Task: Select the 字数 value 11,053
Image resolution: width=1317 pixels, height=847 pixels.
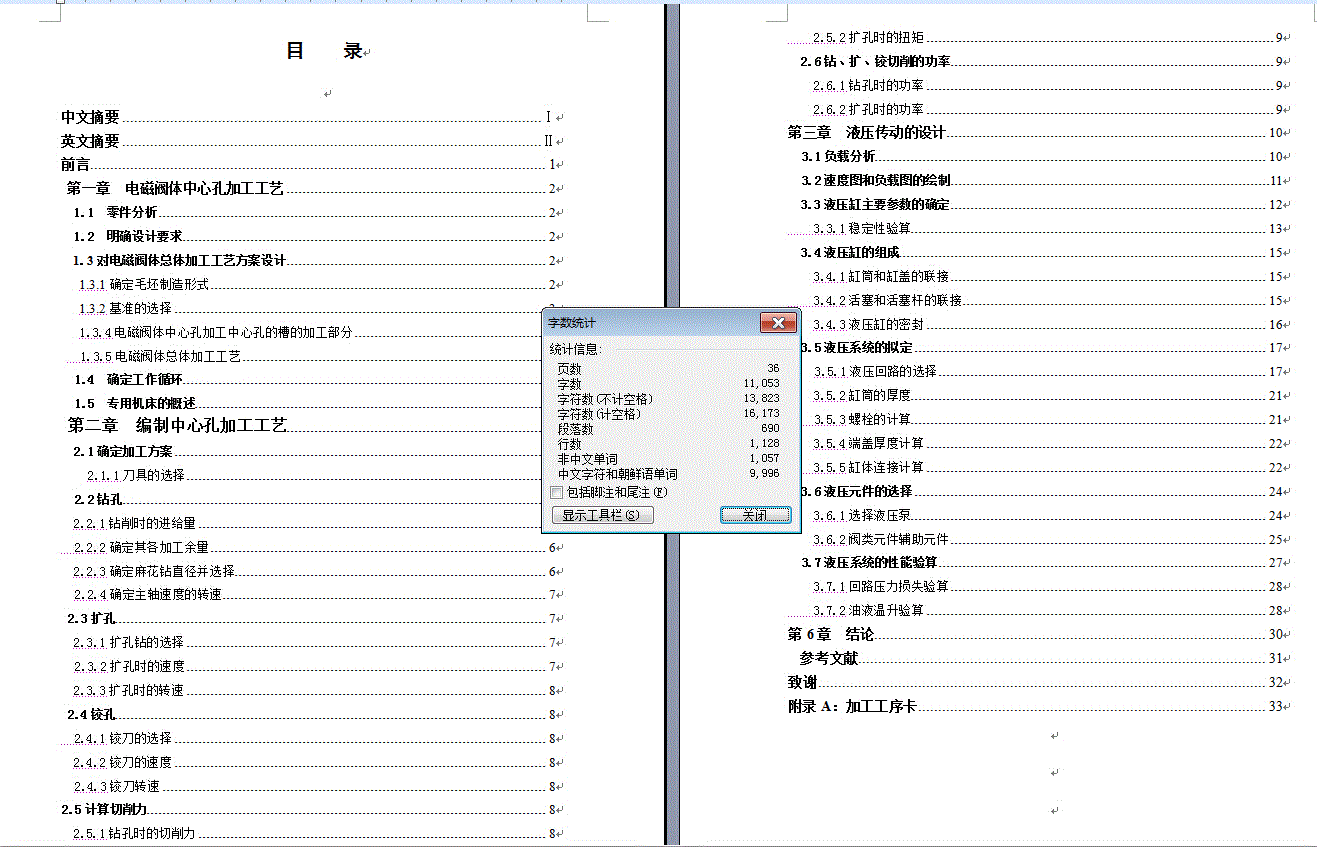Action: [761, 384]
